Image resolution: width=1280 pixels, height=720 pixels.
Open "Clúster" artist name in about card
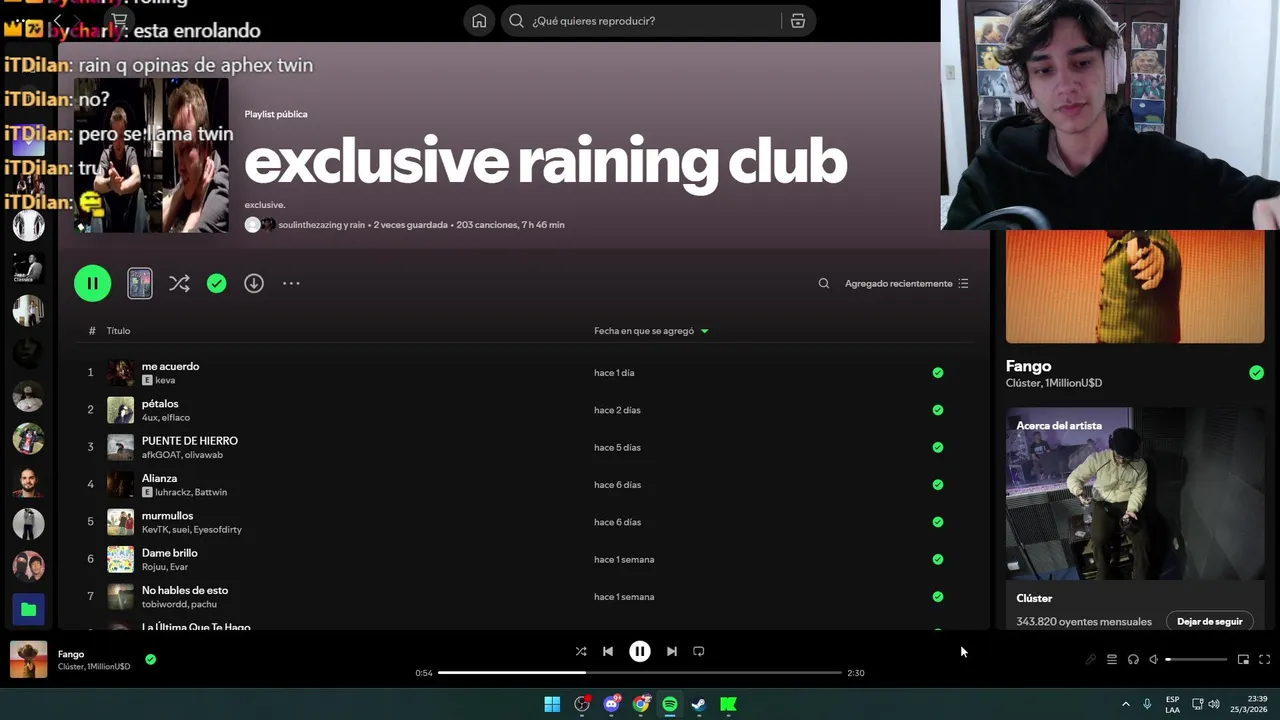1034,598
